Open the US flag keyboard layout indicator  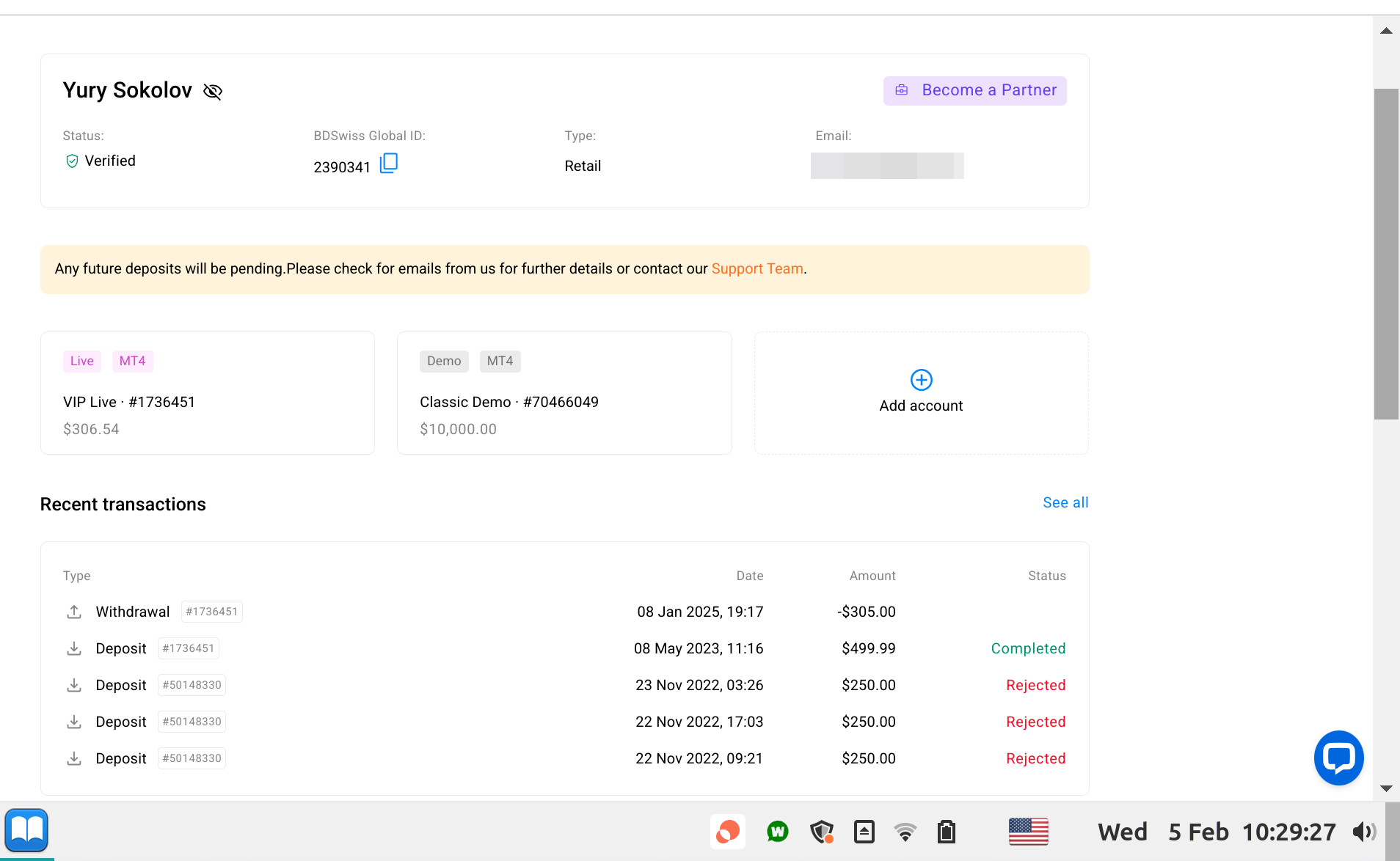tap(1028, 832)
